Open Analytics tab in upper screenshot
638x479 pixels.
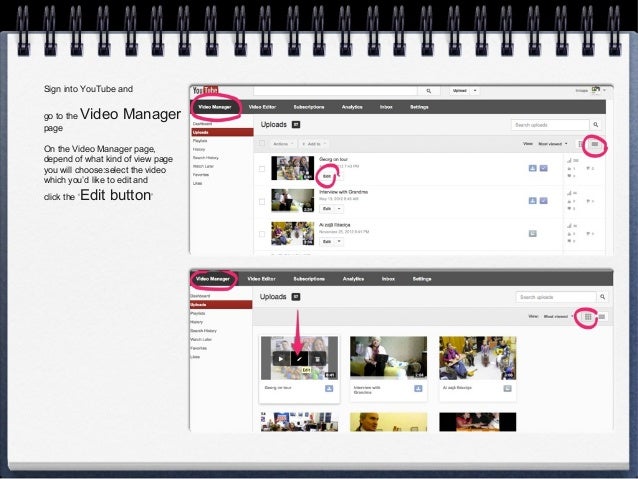(x=352, y=107)
